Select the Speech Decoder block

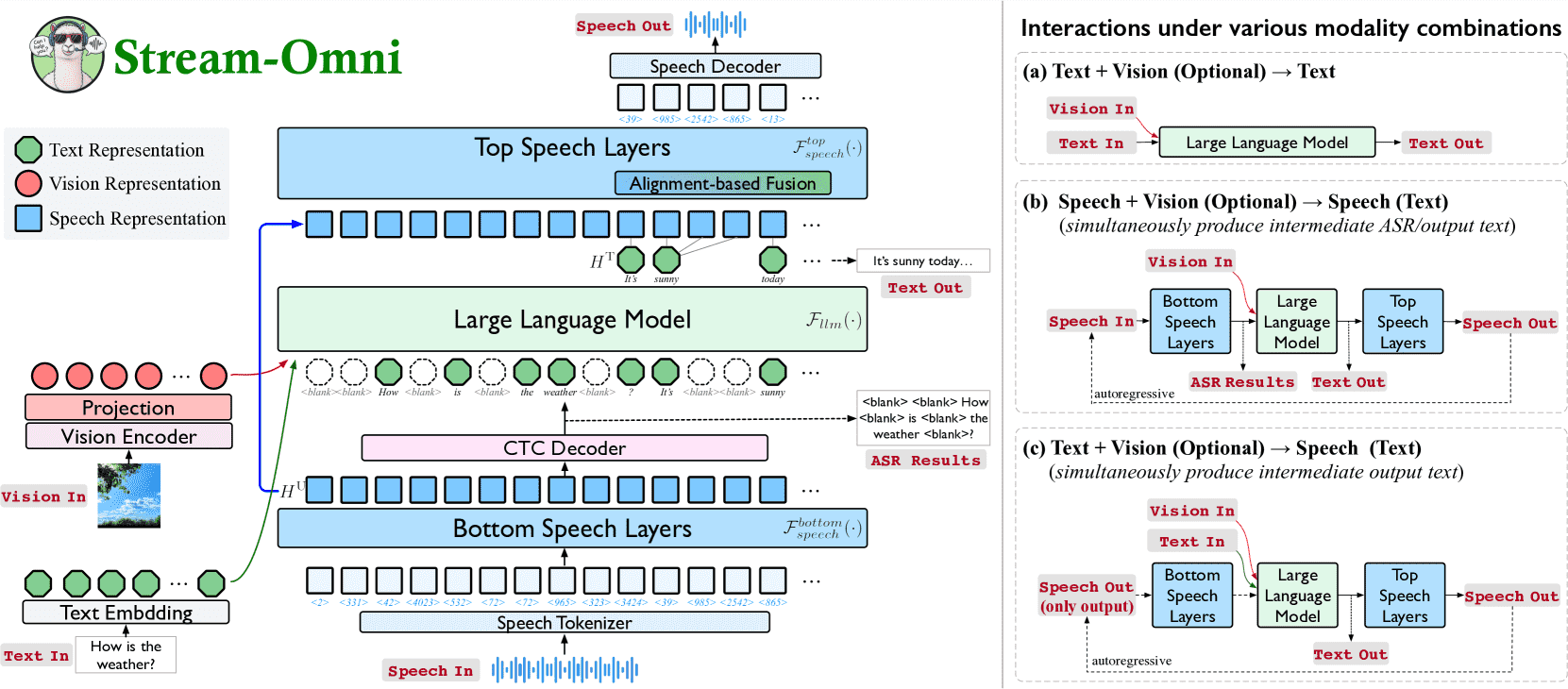715,66
